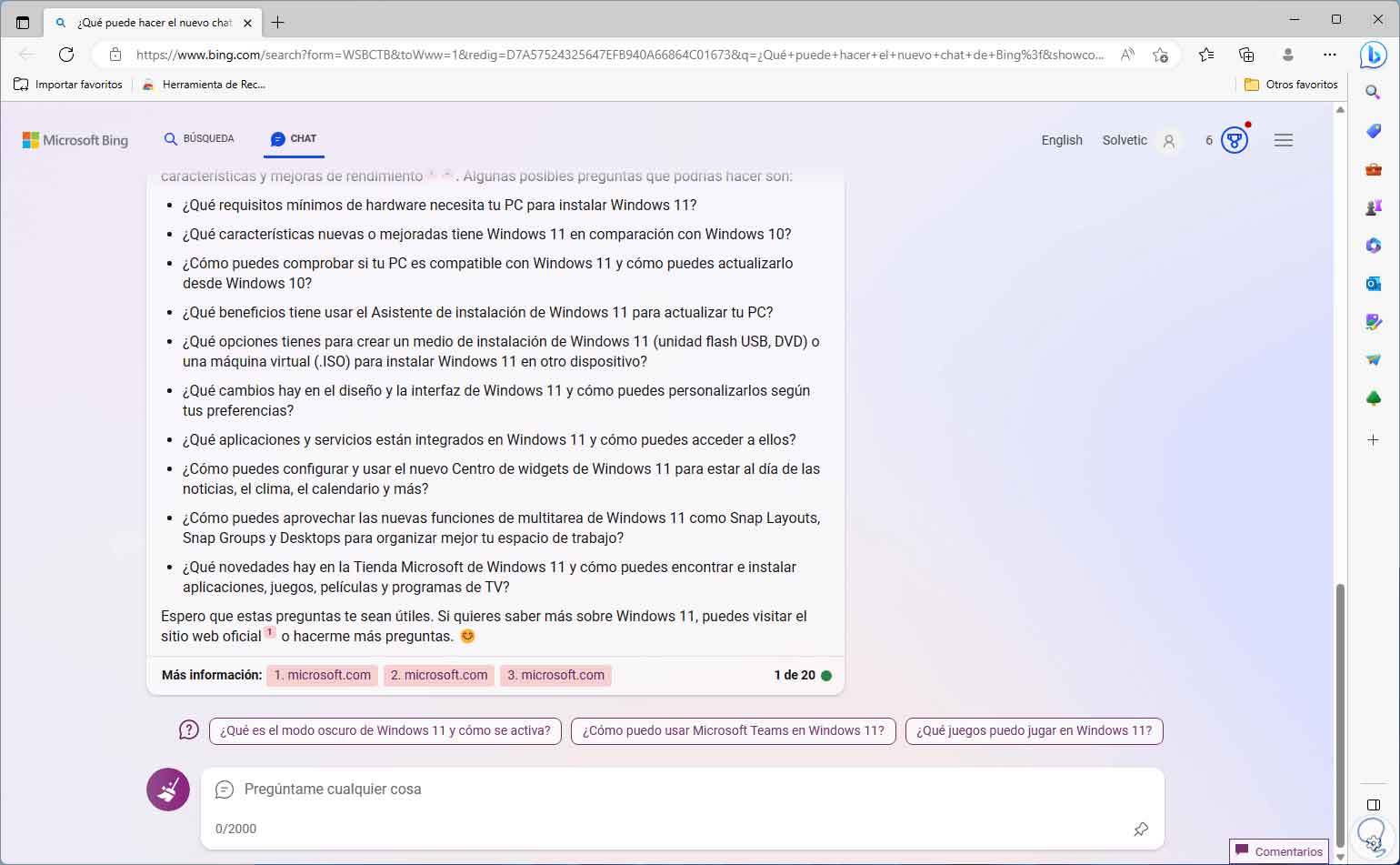This screenshot has height=865, width=1400.
Task: View site information lock icon
Action: click(x=115, y=55)
